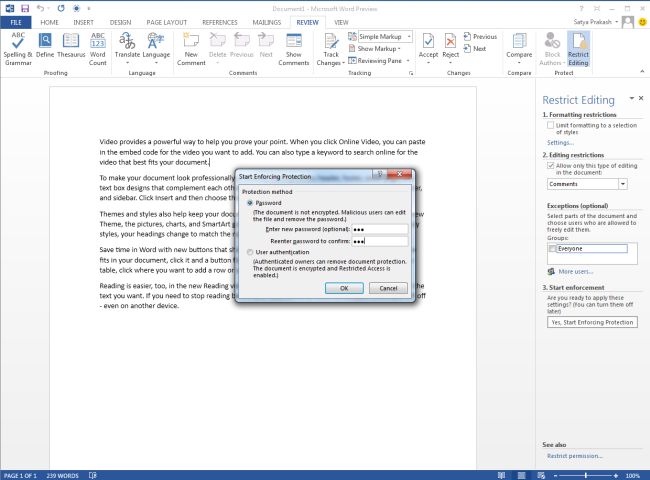The height and width of the screenshot is (480, 650).
Task: Open the Translate menu
Action: point(127,49)
